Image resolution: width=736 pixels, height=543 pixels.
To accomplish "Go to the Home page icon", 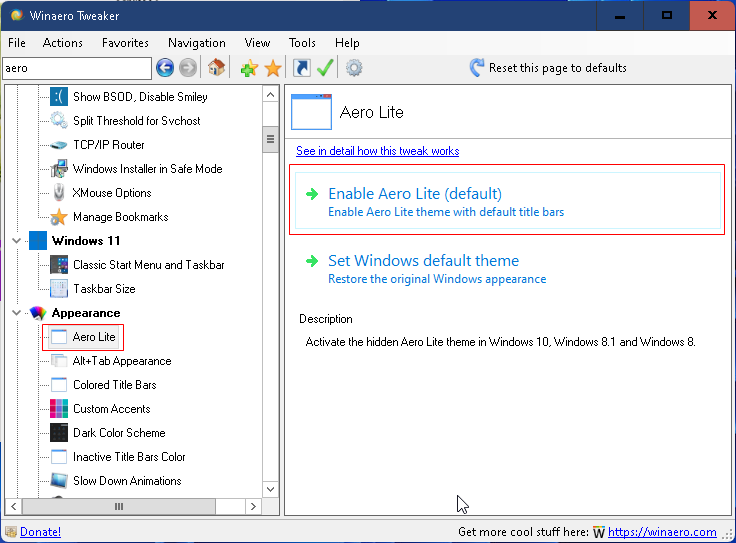I will 216,68.
